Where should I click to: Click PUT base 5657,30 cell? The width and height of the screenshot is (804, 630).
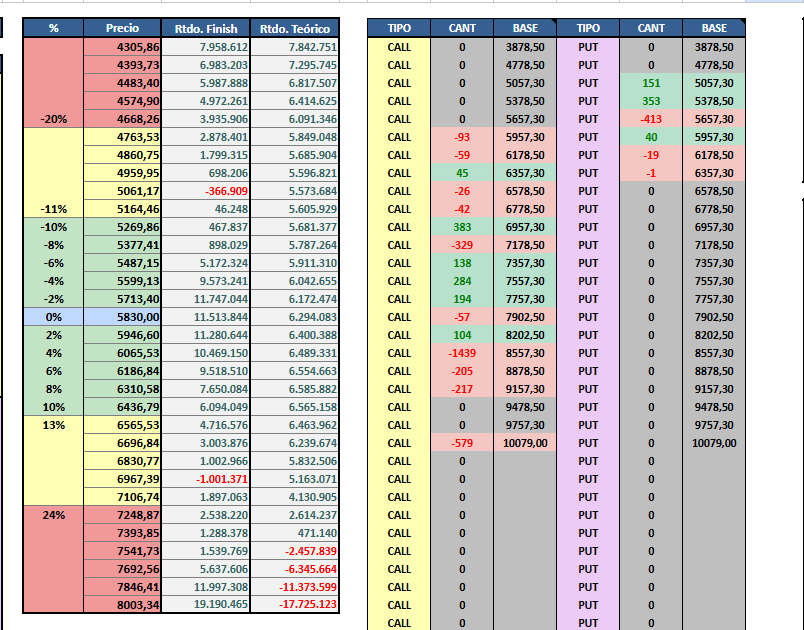pos(714,119)
